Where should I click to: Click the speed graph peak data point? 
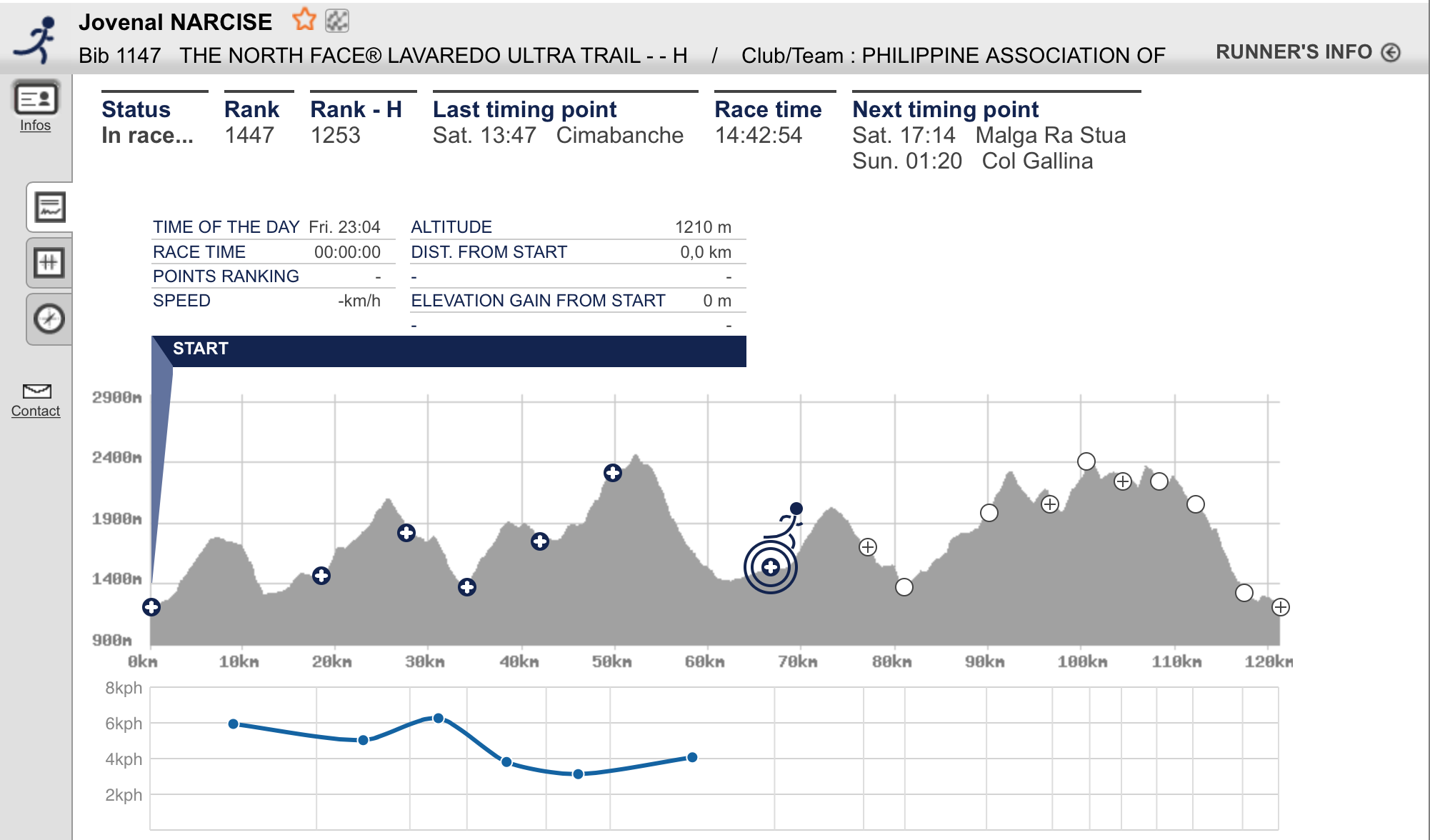click(x=438, y=719)
